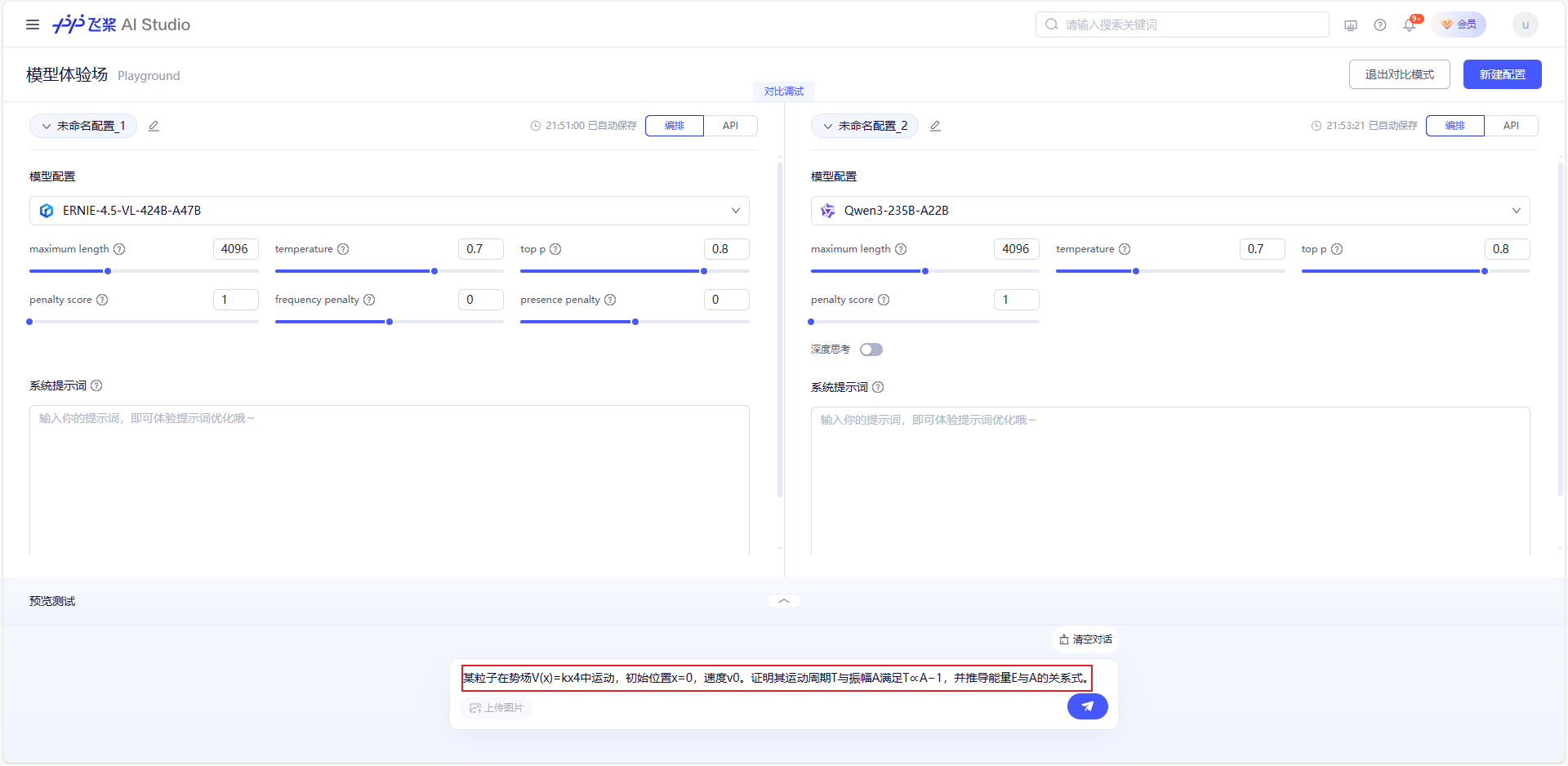Viewport: 1568px width, 766px height.
Task: Select the 编排 tab in left config
Action: (x=674, y=126)
